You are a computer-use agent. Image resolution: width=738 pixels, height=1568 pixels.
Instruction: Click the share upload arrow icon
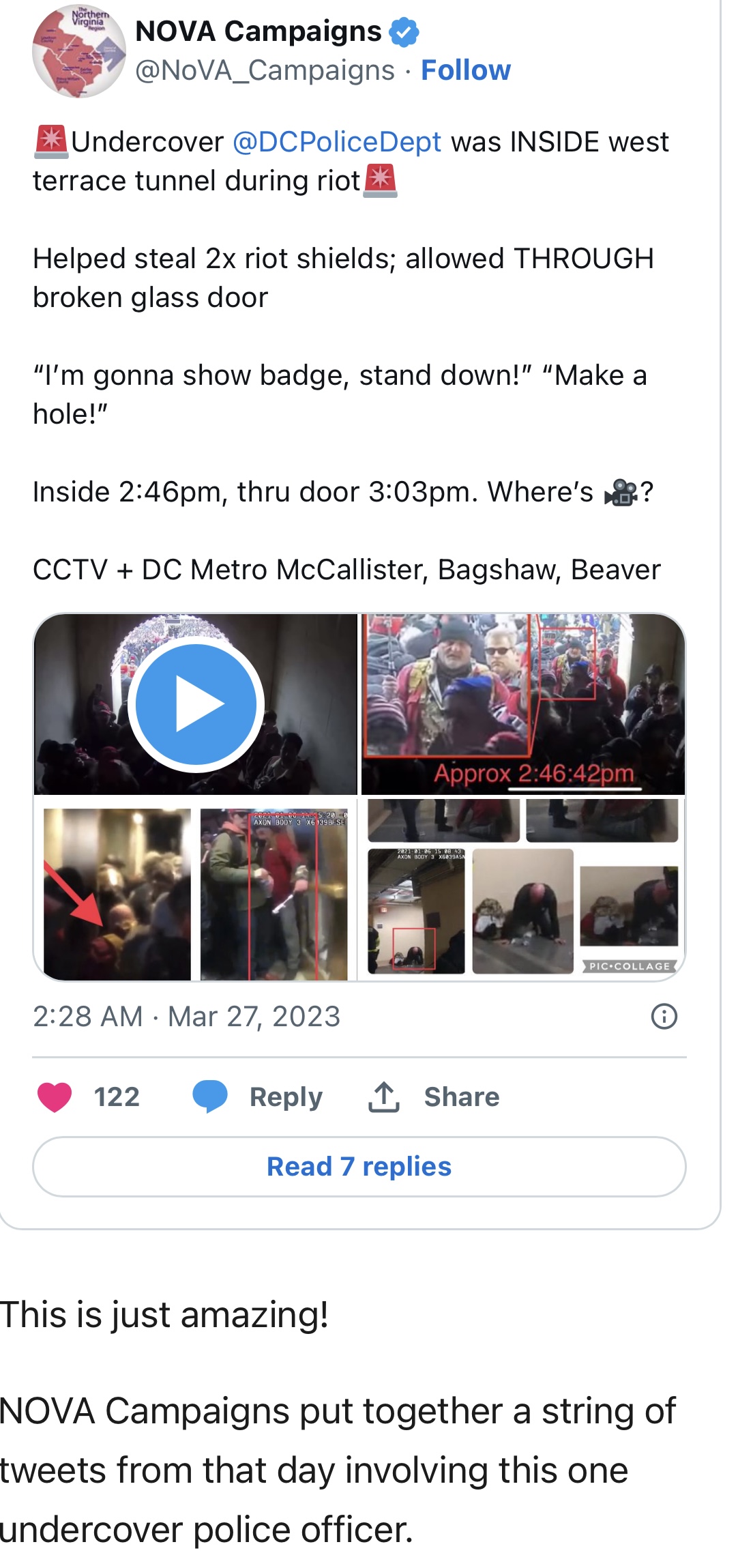[384, 1097]
